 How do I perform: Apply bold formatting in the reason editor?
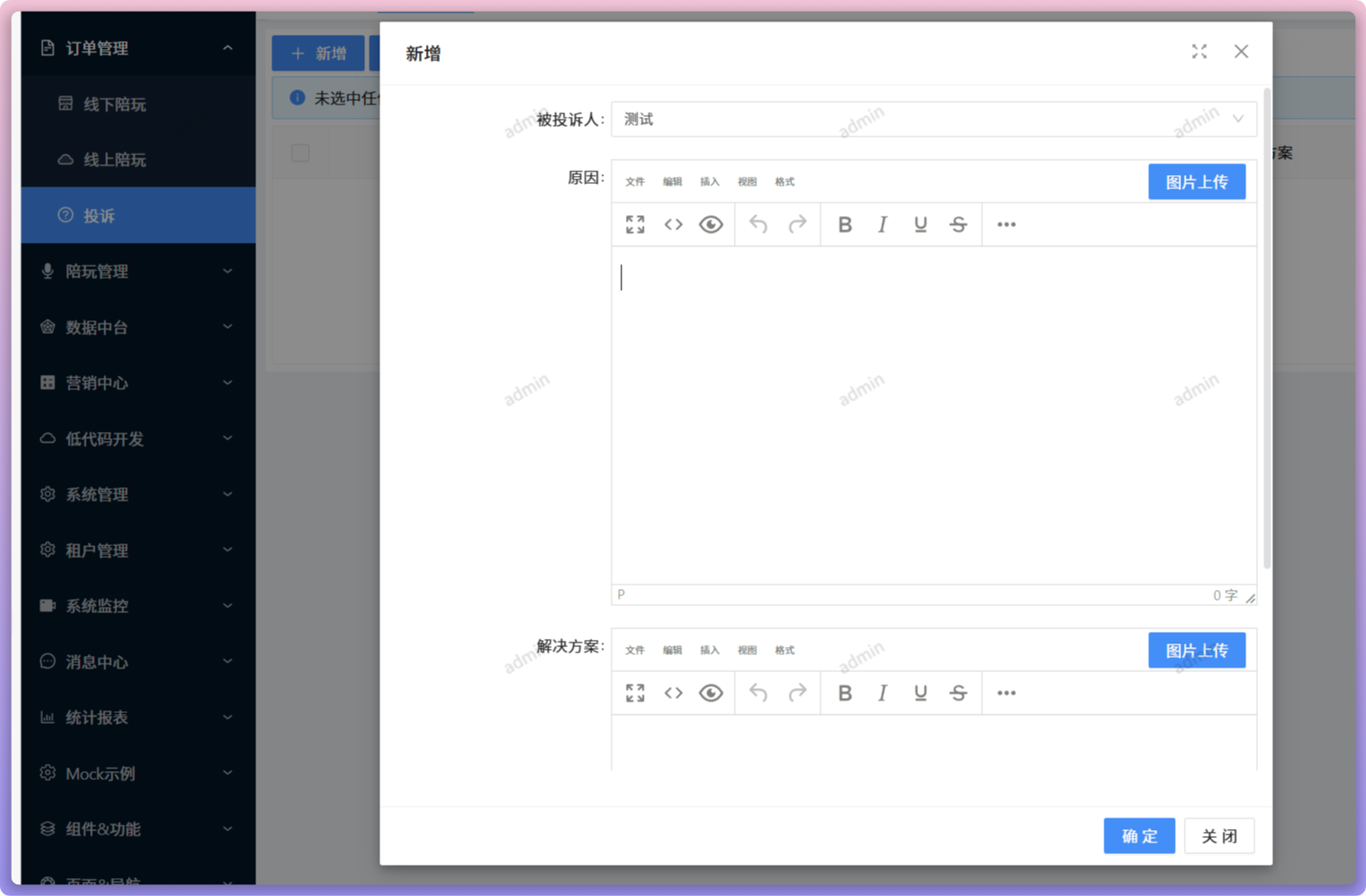(845, 224)
